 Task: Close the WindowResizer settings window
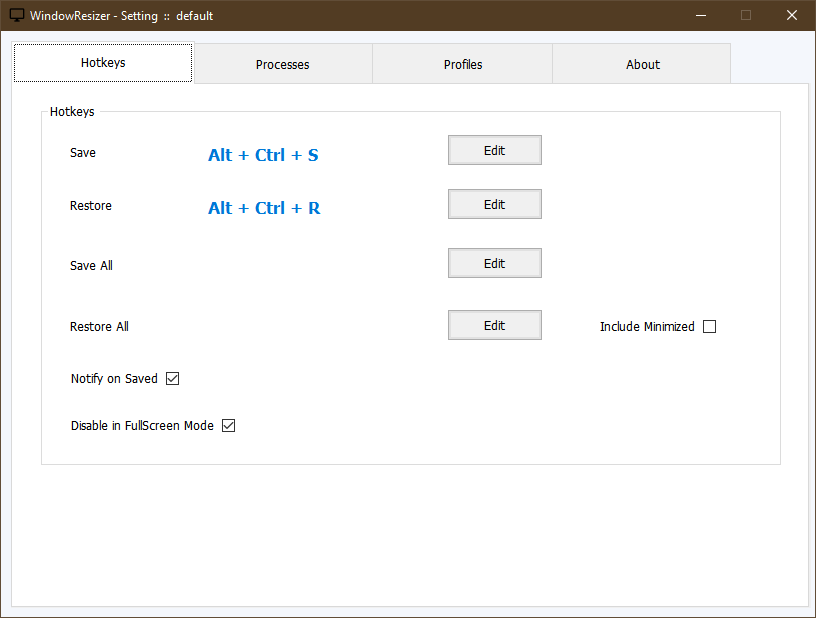[792, 16]
